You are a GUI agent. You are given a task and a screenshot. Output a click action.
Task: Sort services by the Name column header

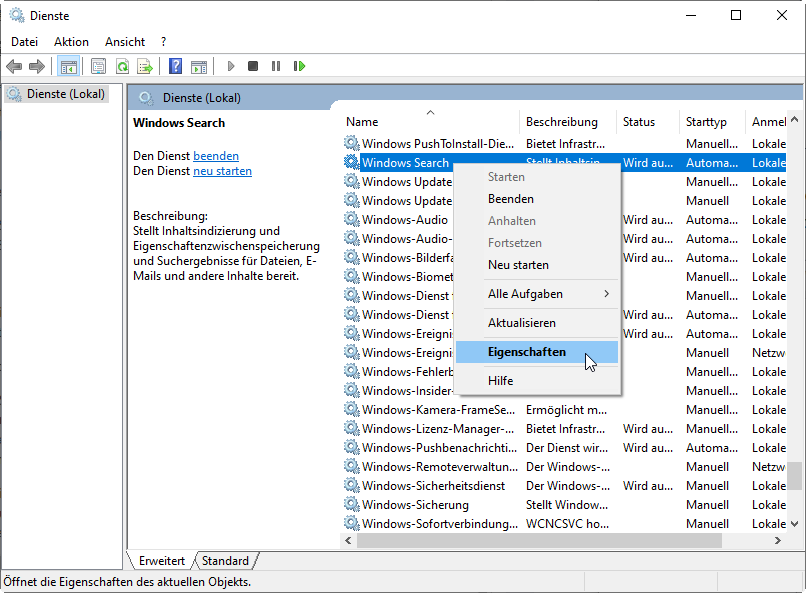point(362,122)
